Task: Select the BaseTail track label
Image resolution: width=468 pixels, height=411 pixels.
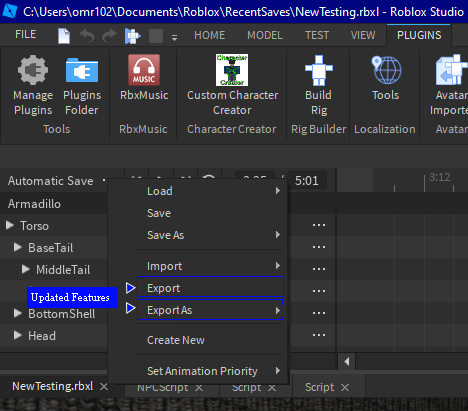Action: tap(51, 248)
